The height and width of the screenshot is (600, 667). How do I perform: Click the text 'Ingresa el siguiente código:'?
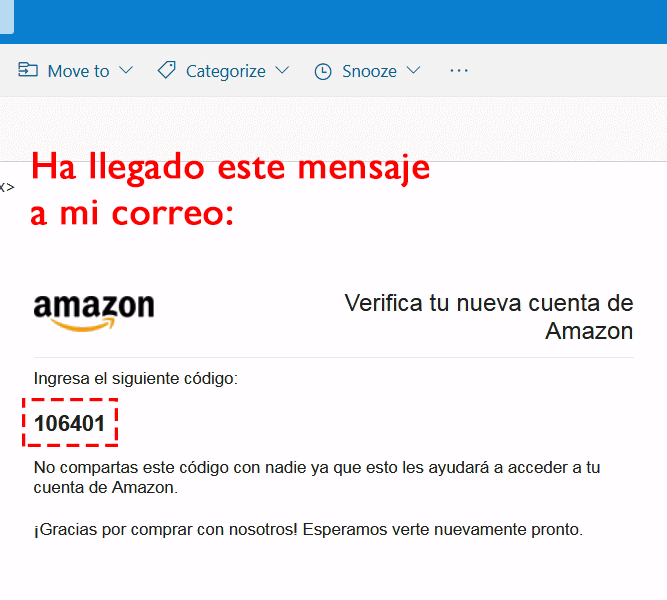[136, 378]
